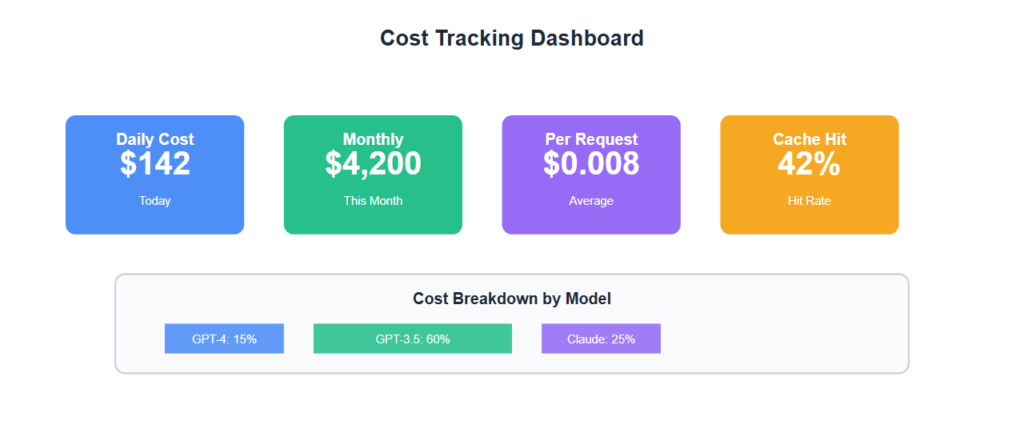Image resolution: width=1024 pixels, height=429 pixels.
Task: Click the Cost Tracking Dashboard title
Action: pos(511,39)
